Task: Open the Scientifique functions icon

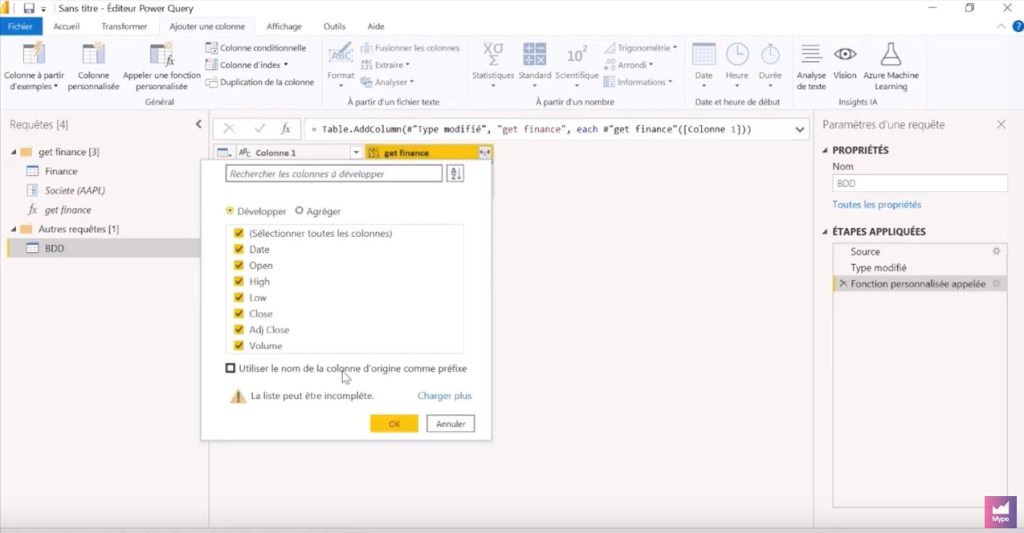Action: coord(577,55)
